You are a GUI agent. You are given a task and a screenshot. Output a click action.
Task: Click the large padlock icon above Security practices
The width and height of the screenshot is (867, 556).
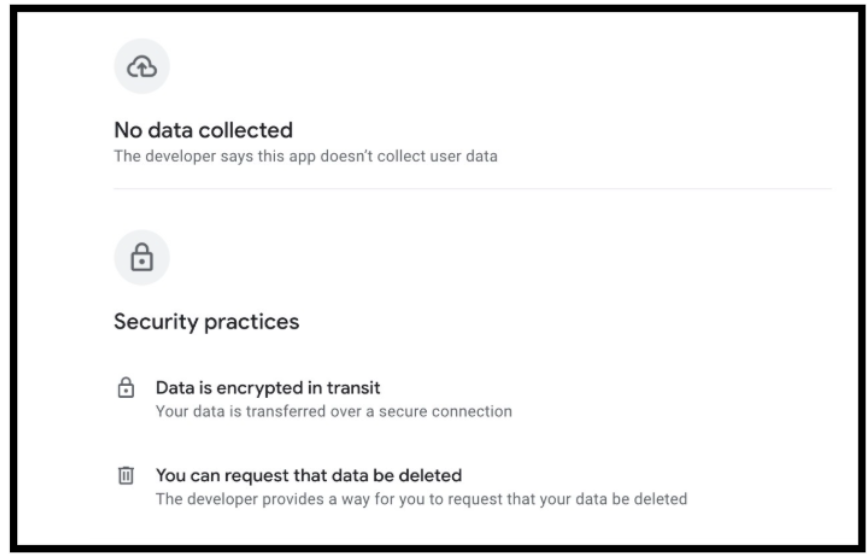click(x=141, y=258)
